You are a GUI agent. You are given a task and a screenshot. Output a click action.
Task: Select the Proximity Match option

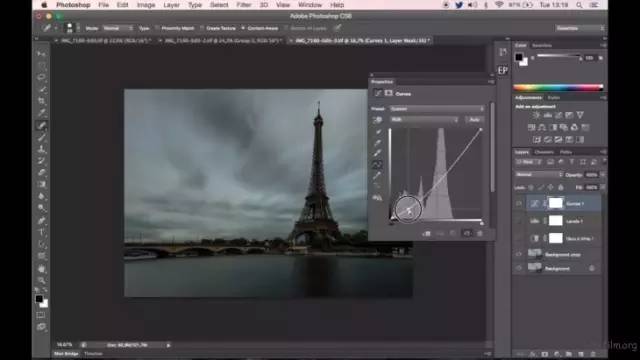coord(175,28)
